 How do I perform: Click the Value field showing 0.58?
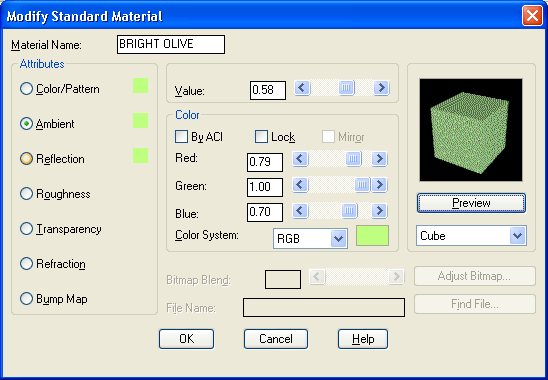[268, 91]
